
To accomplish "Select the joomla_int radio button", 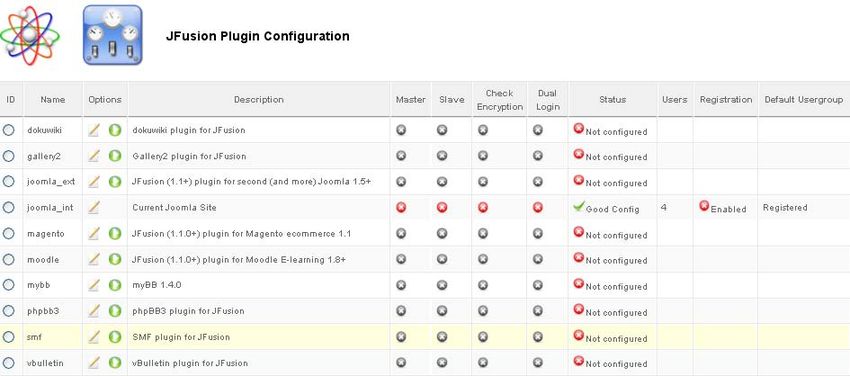I will 8,208.
